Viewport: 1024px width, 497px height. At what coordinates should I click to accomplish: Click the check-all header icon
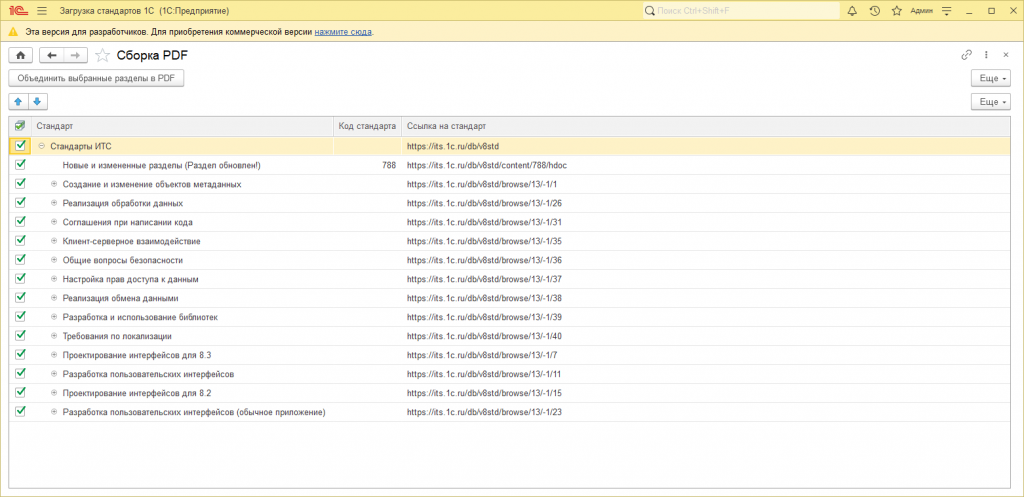(x=20, y=125)
